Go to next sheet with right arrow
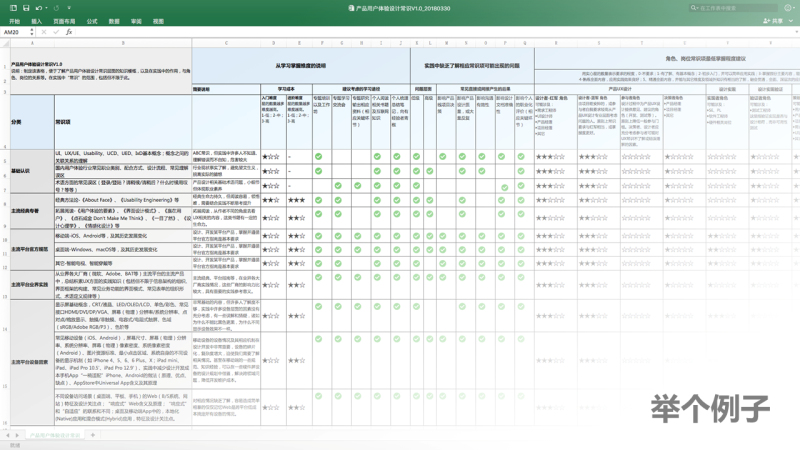This screenshot has width=800, height=450. [x=17, y=435]
